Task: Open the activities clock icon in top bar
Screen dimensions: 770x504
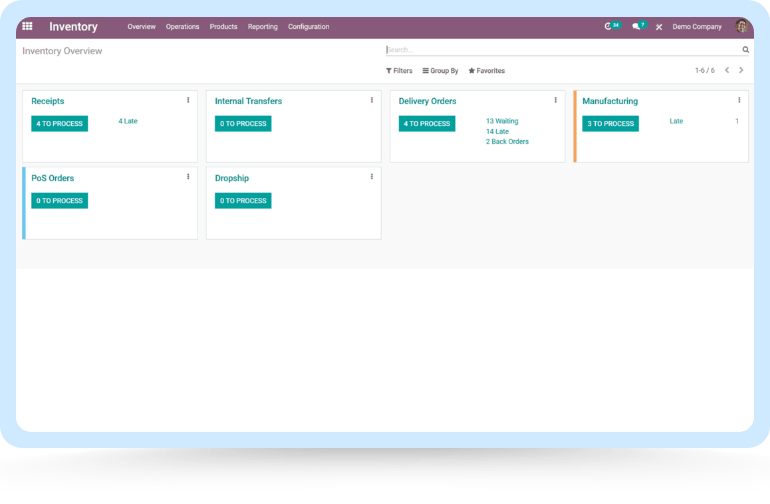Action: click(608, 27)
